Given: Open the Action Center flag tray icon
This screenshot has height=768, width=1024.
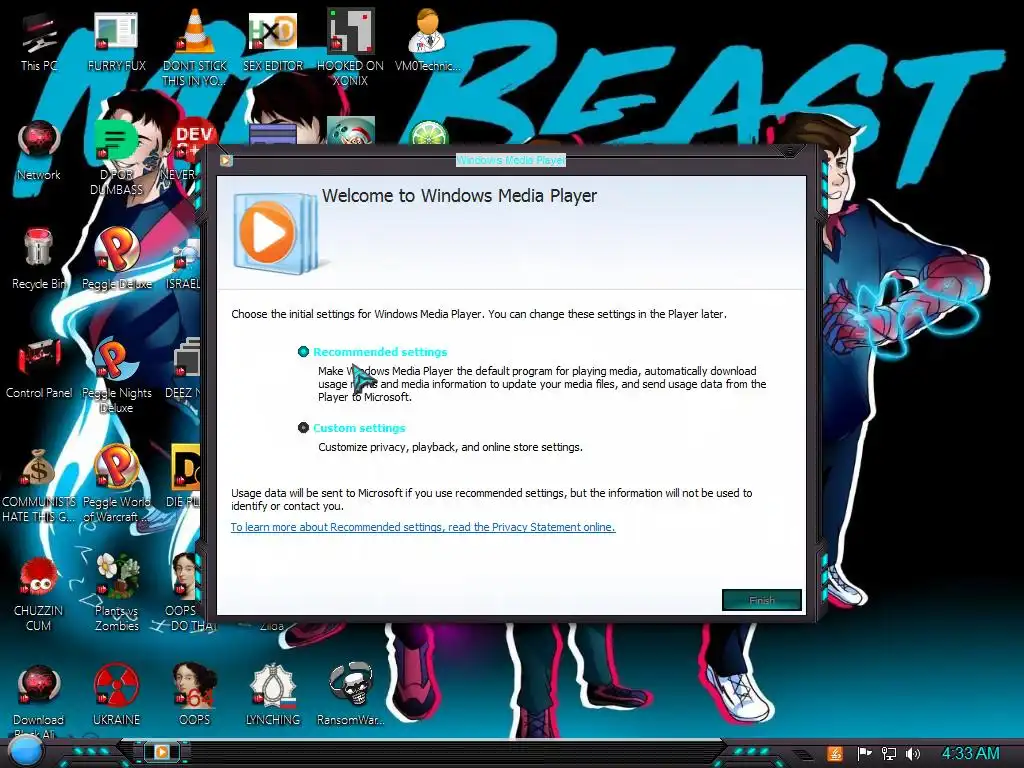Looking at the screenshot, I should 864,754.
